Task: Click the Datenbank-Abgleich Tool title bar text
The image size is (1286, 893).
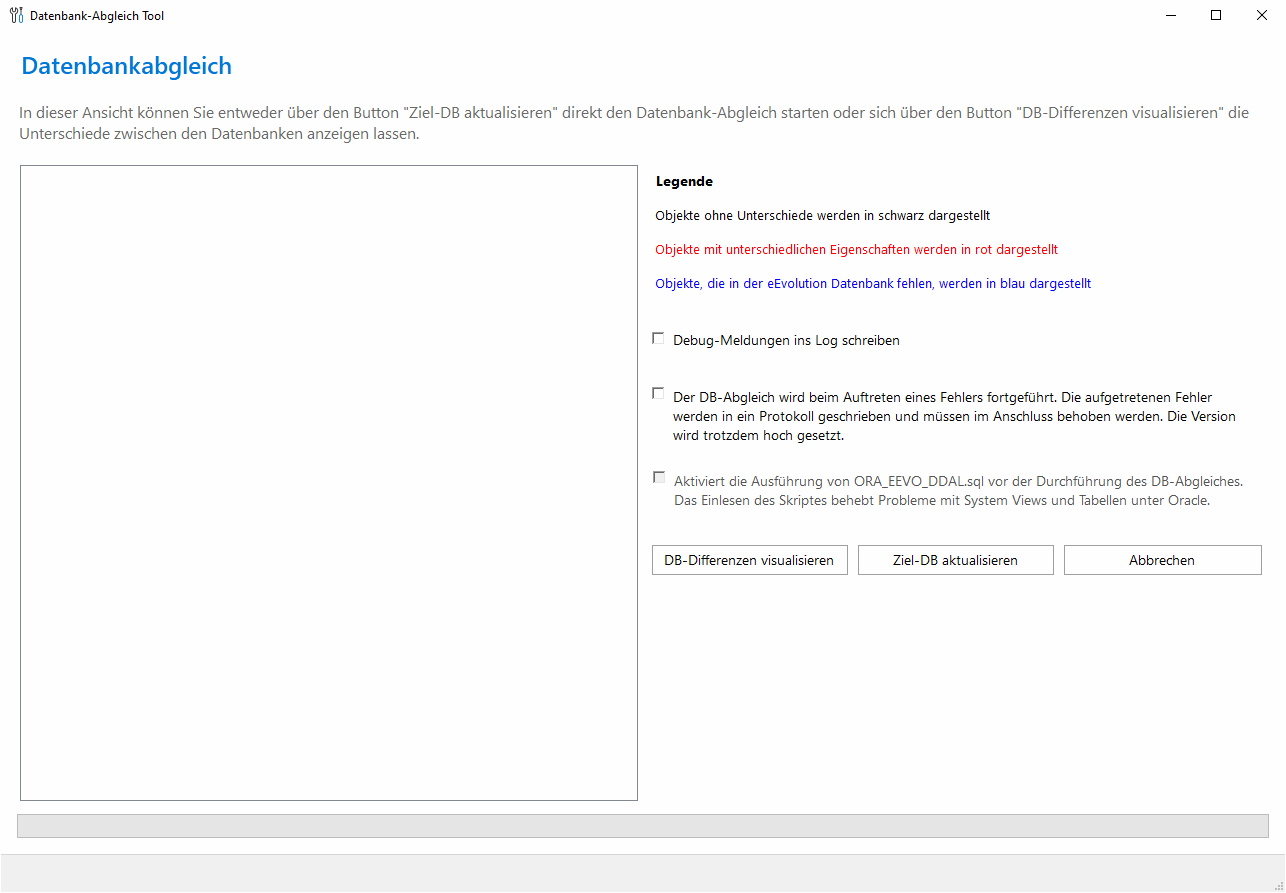Action: click(97, 16)
